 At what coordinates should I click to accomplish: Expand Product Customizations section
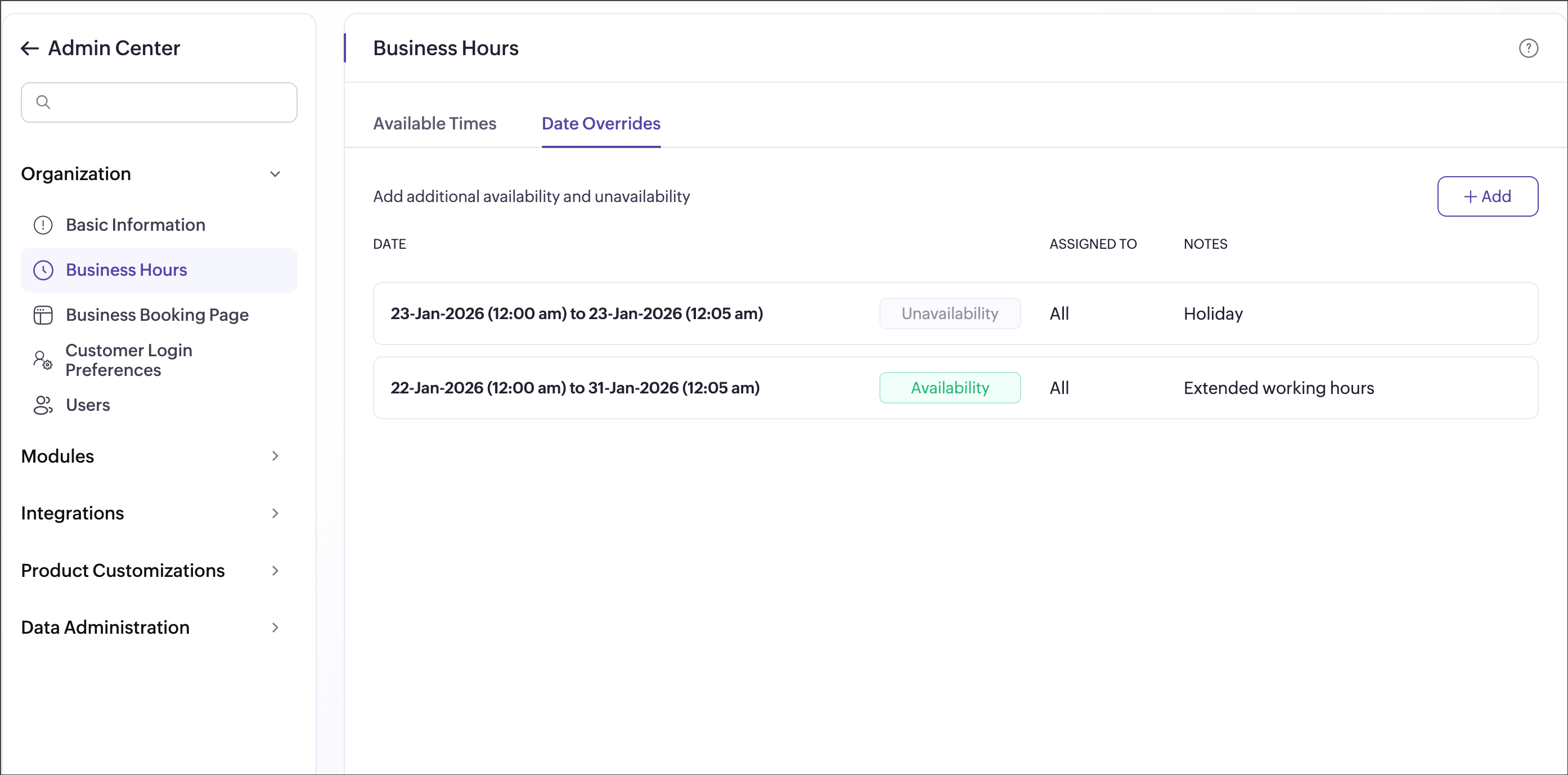(x=275, y=571)
